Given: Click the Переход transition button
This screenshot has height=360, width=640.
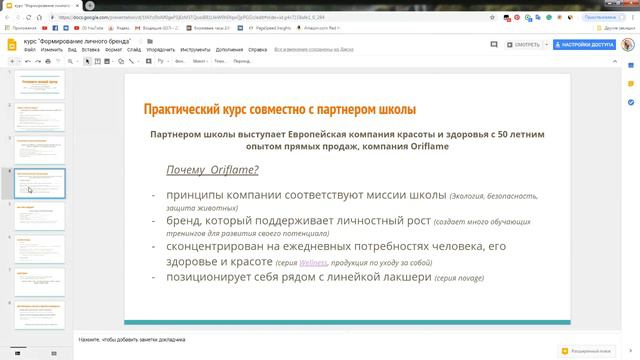Looking at the screenshot, I should pyautogui.click(x=242, y=61).
